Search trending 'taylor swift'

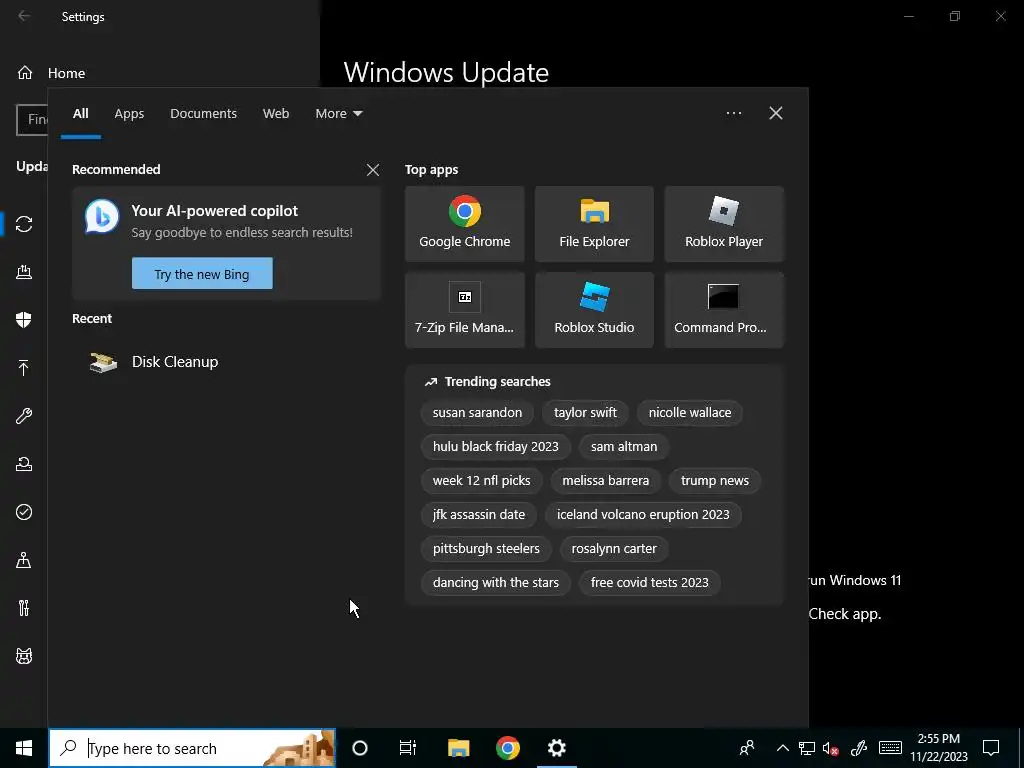click(585, 413)
